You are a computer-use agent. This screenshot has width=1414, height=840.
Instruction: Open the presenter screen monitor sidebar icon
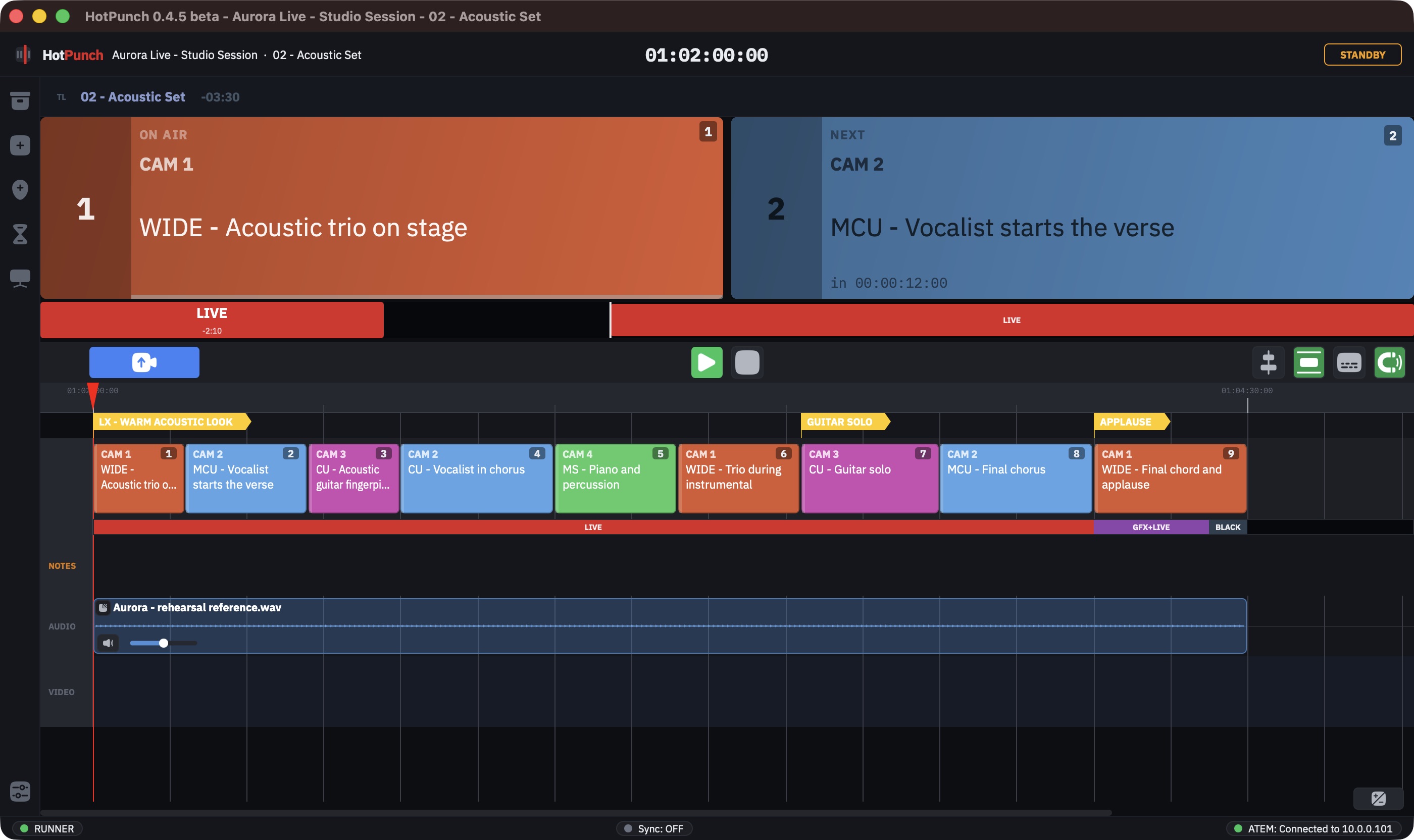(20, 278)
